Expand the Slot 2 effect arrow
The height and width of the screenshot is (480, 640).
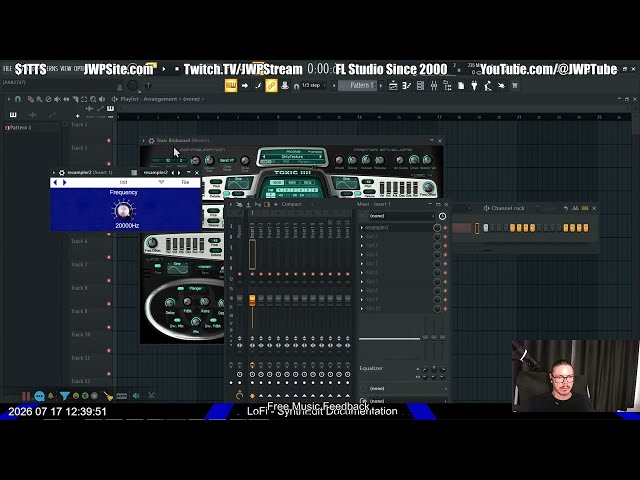(362, 236)
